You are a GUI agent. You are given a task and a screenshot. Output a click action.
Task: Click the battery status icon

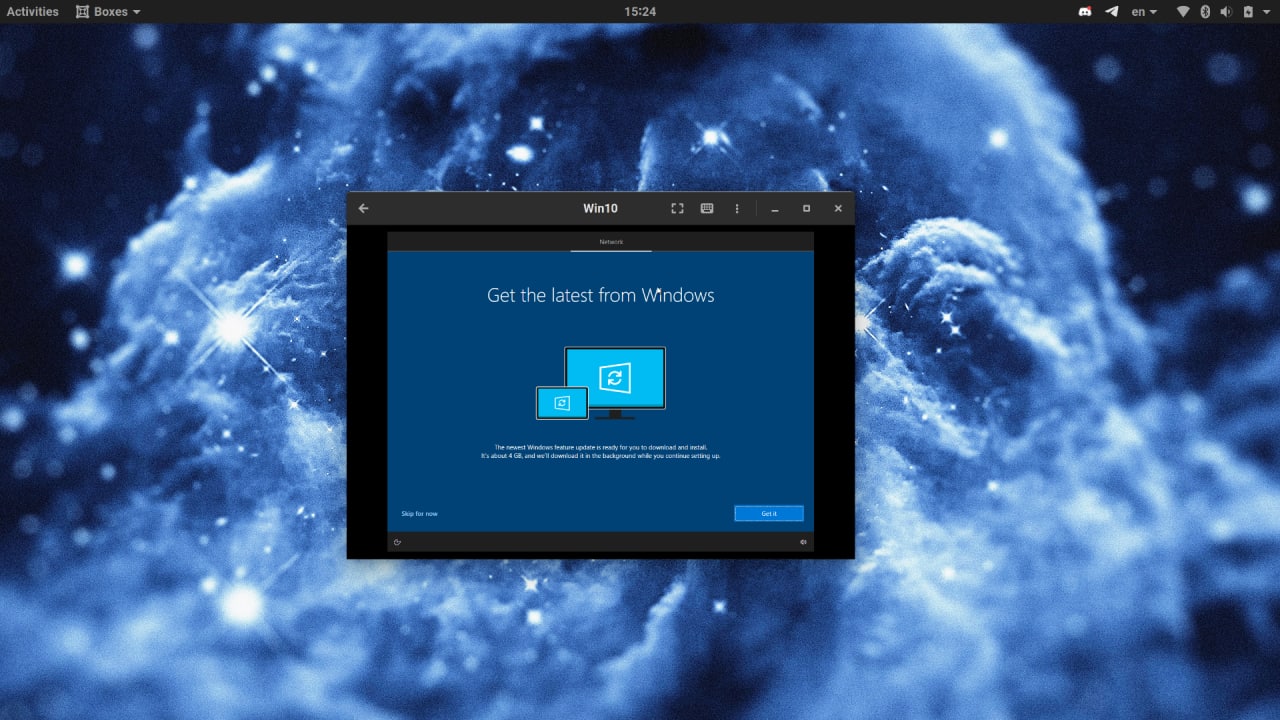[1248, 12]
